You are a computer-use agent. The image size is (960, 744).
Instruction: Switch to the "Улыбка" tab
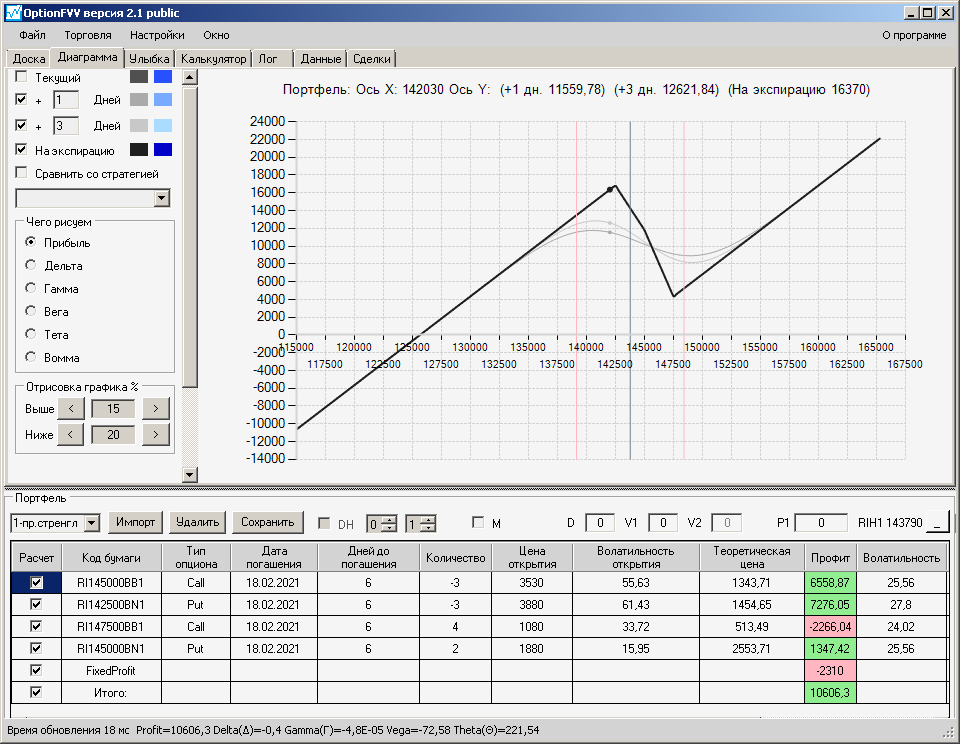[x=150, y=59]
